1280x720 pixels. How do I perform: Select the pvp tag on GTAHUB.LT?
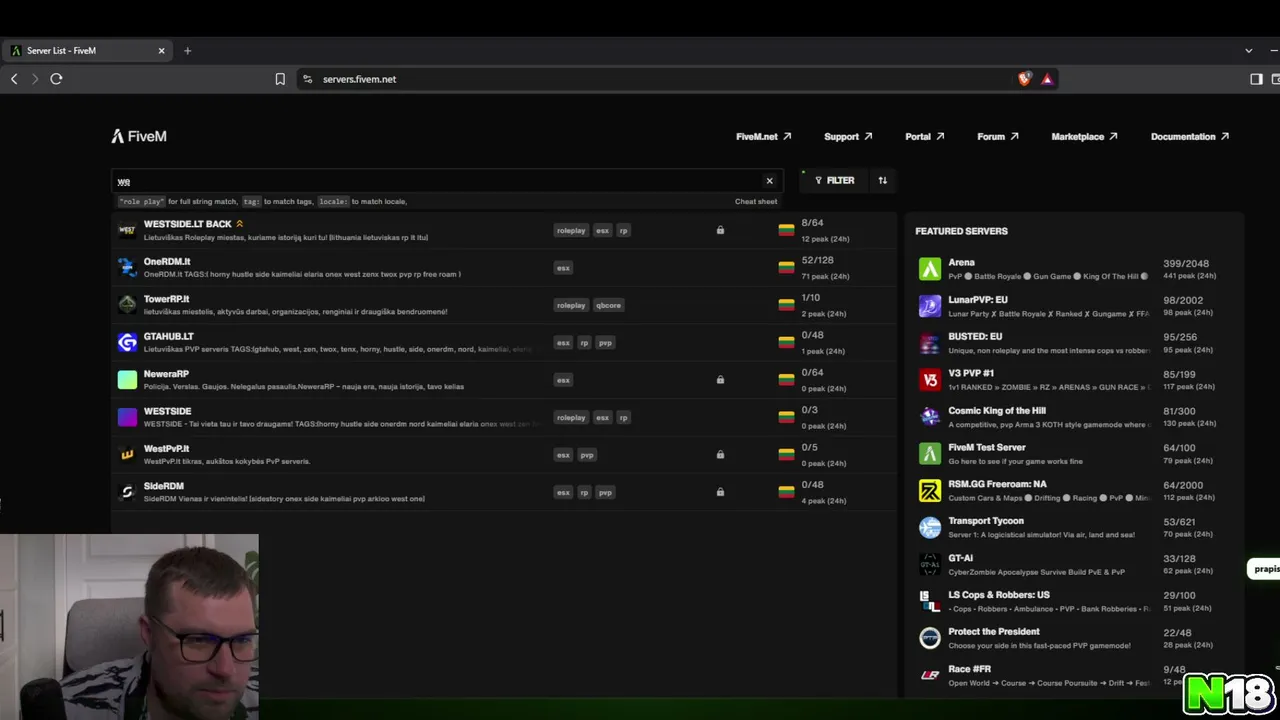coord(605,342)
